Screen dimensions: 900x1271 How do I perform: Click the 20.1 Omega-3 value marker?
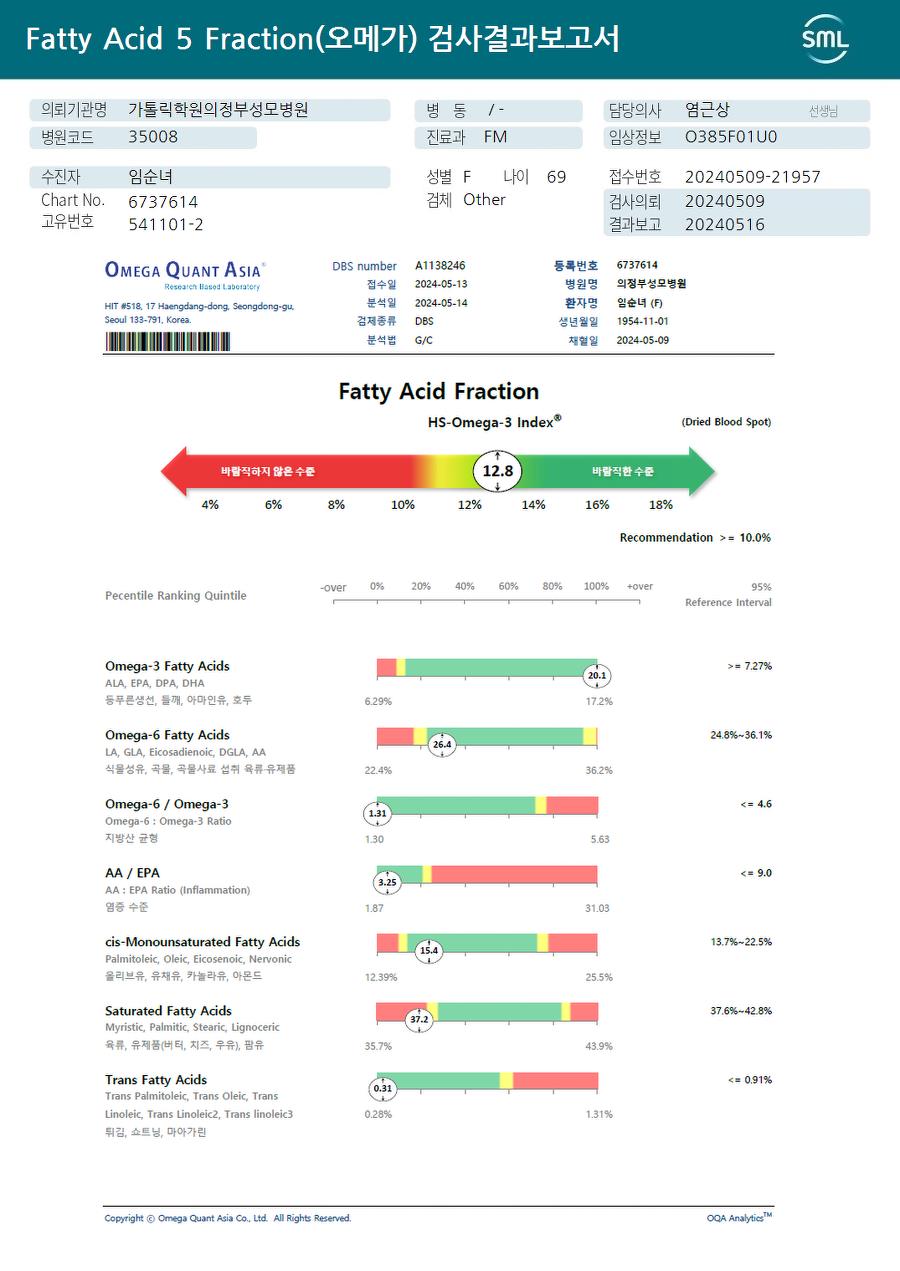pyautogui.click(x=597, y=676)
